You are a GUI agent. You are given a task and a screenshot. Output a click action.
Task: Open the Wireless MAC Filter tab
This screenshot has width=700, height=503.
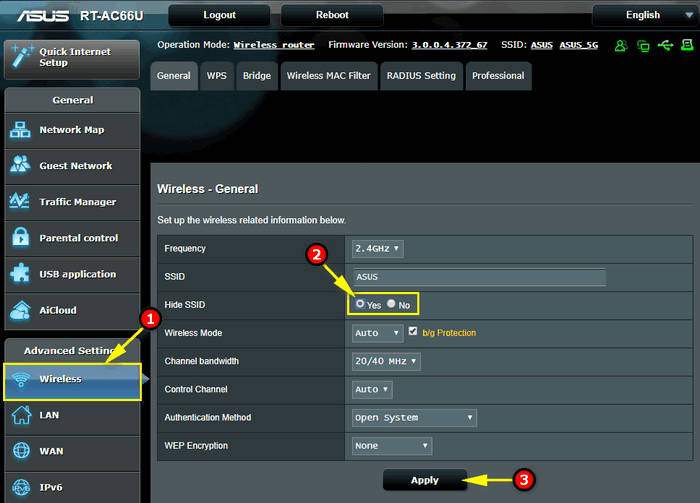coord(328,76)
